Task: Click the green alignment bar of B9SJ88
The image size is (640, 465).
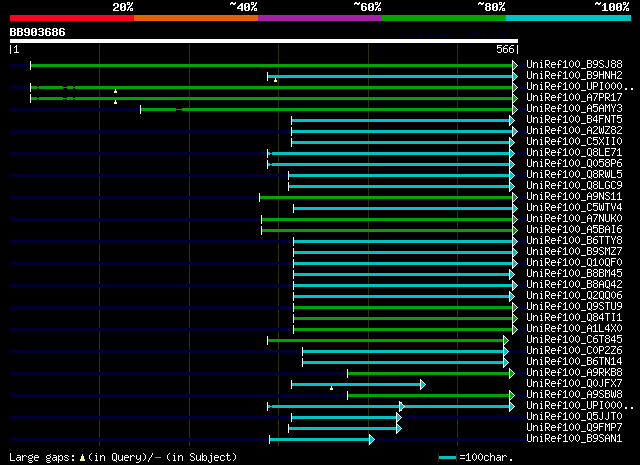Action: (271, 65)
